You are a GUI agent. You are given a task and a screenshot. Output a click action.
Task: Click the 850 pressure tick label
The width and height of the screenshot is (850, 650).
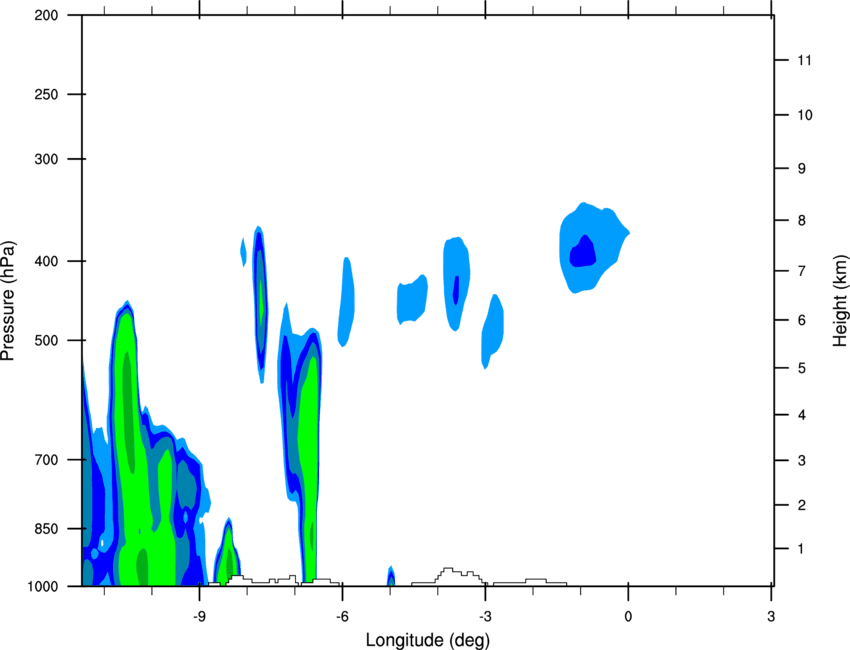click(x=46, y=529)
